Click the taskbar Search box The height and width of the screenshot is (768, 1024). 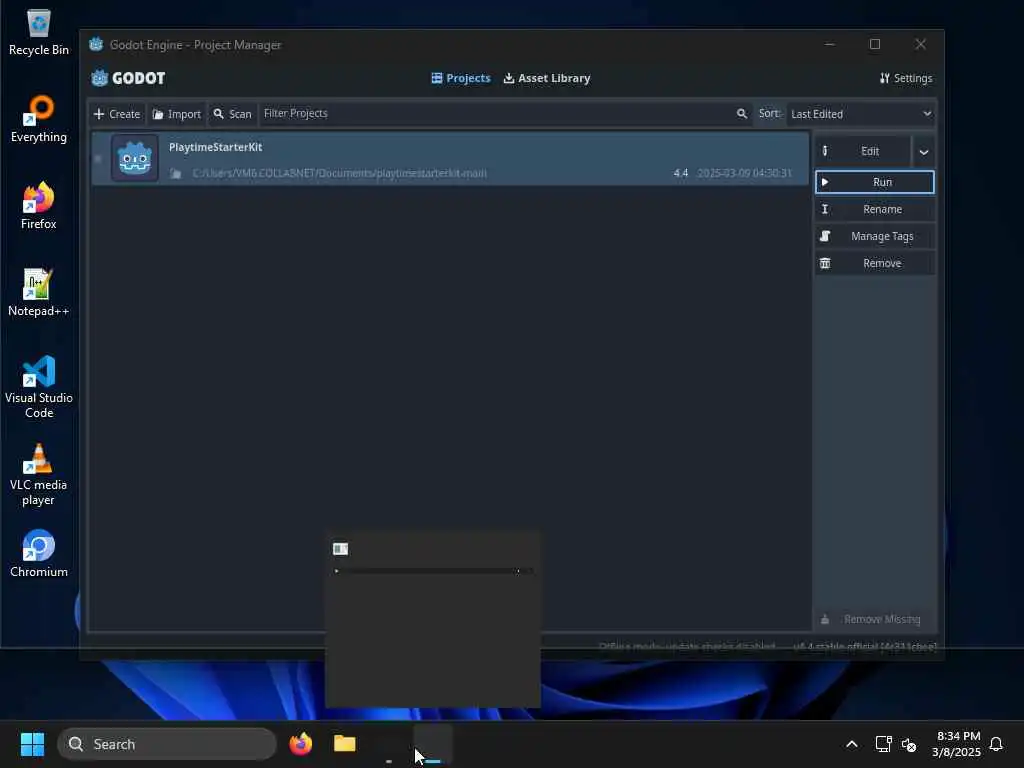click(x=167, y=744)
